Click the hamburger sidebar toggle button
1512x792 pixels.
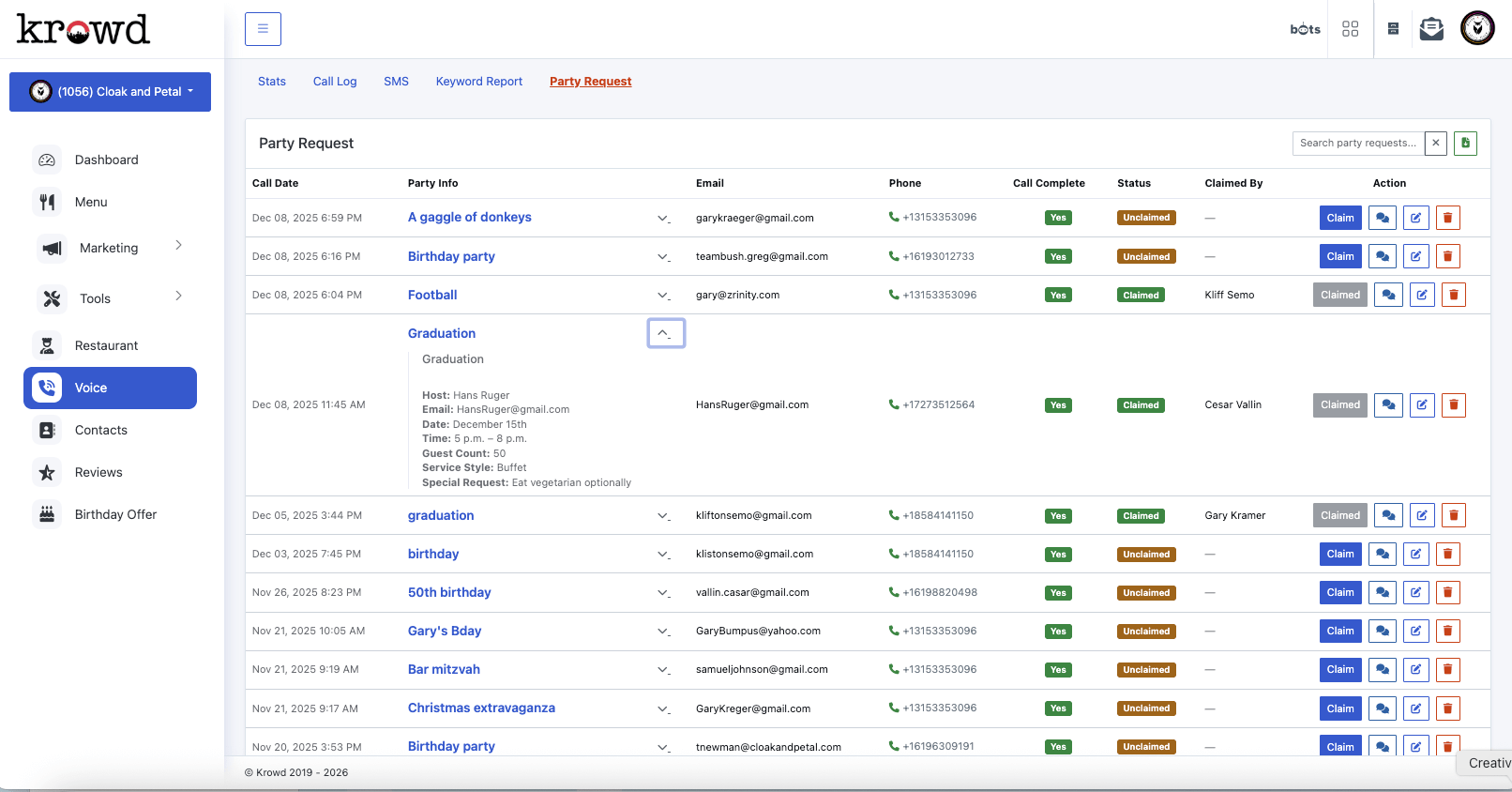[263, 29]
